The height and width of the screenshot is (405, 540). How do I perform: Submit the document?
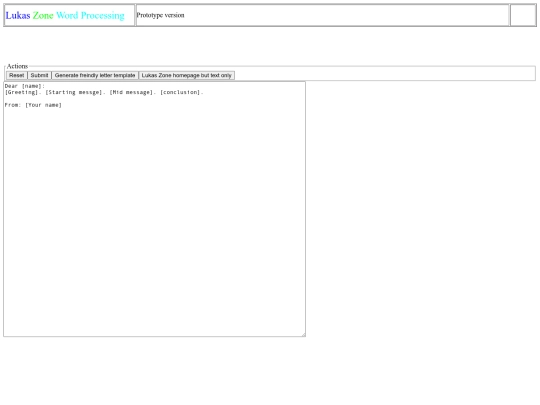[39, 75]
